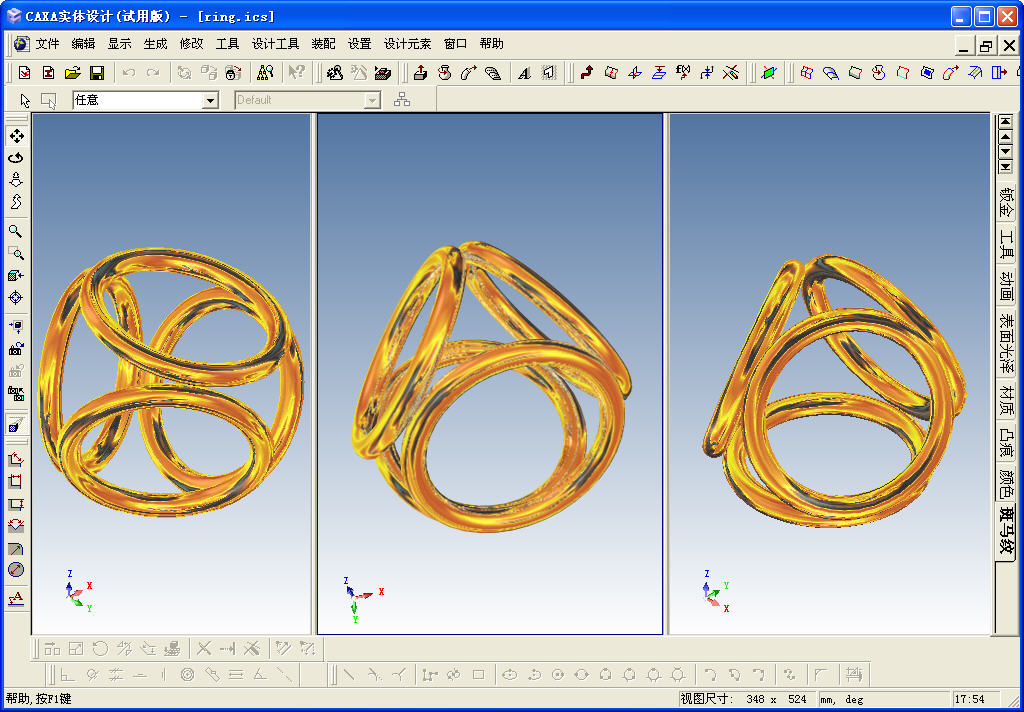
Task: Save the file with the floppy disk icon
Action: [x=97, y=73]
